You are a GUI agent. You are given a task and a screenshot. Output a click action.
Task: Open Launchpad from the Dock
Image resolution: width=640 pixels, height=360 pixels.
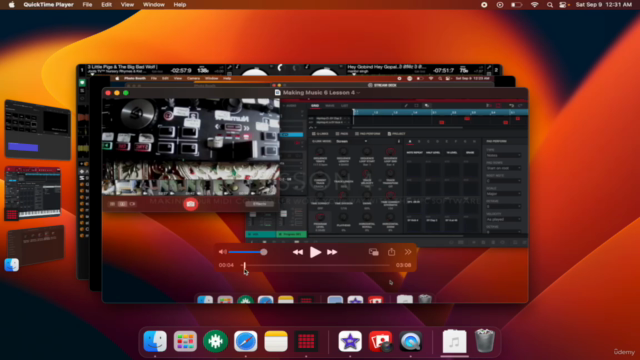pos(185,341)
